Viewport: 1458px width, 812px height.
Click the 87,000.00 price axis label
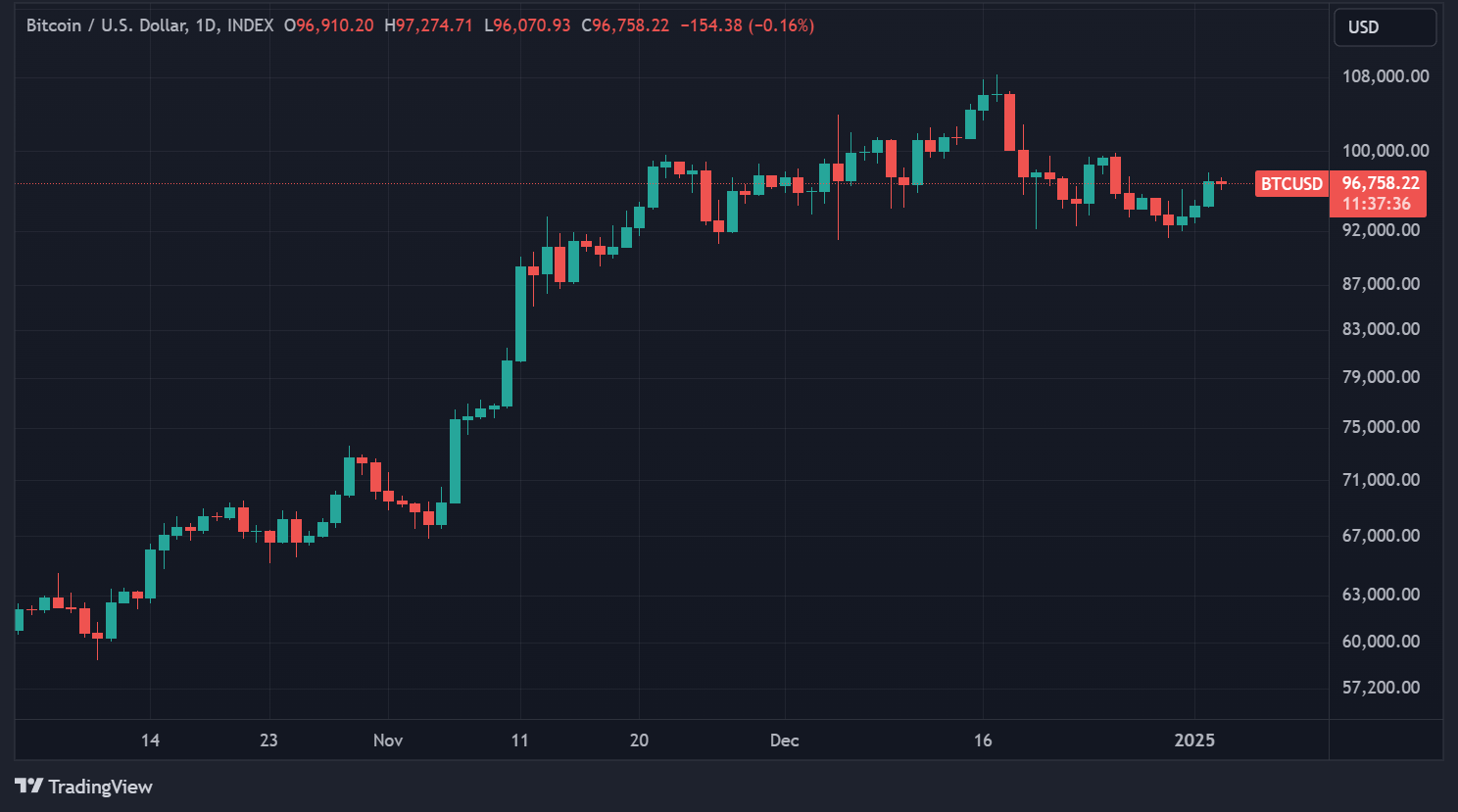1381,284
